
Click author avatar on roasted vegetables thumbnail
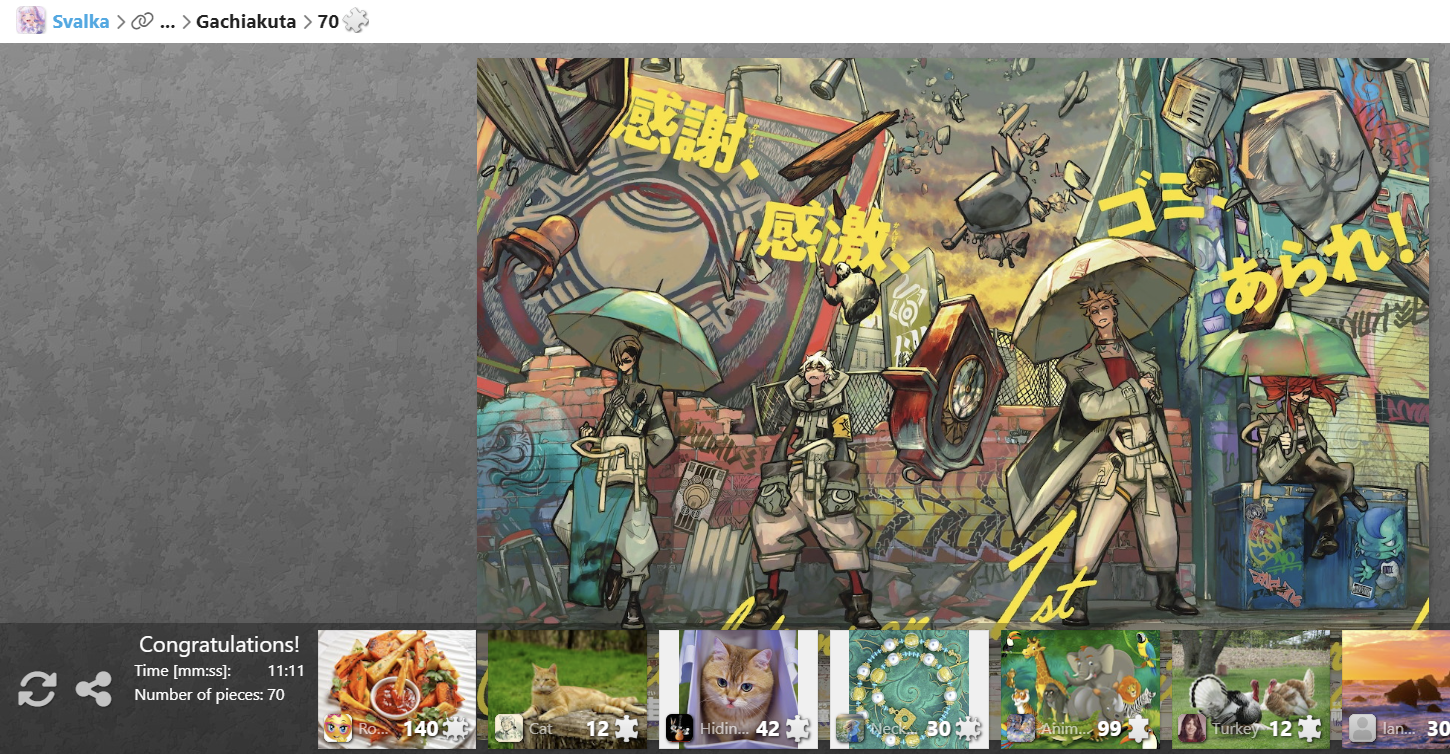[337, 728]
